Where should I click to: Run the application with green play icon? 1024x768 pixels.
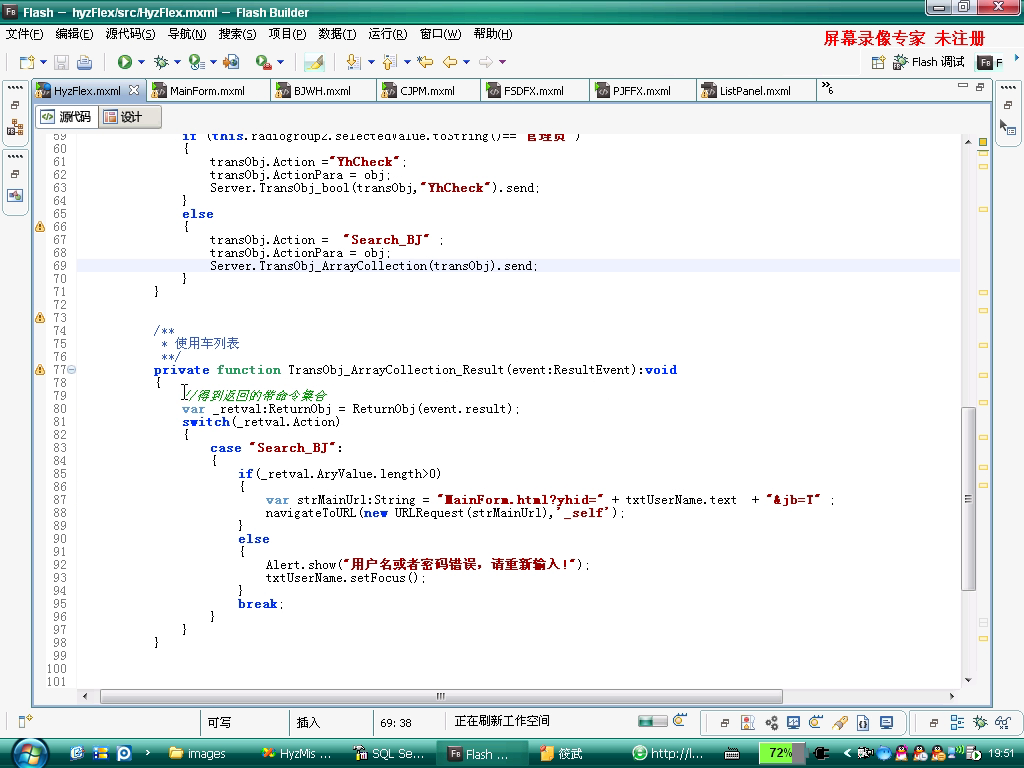pyautogui.click(x=124, y=62)
